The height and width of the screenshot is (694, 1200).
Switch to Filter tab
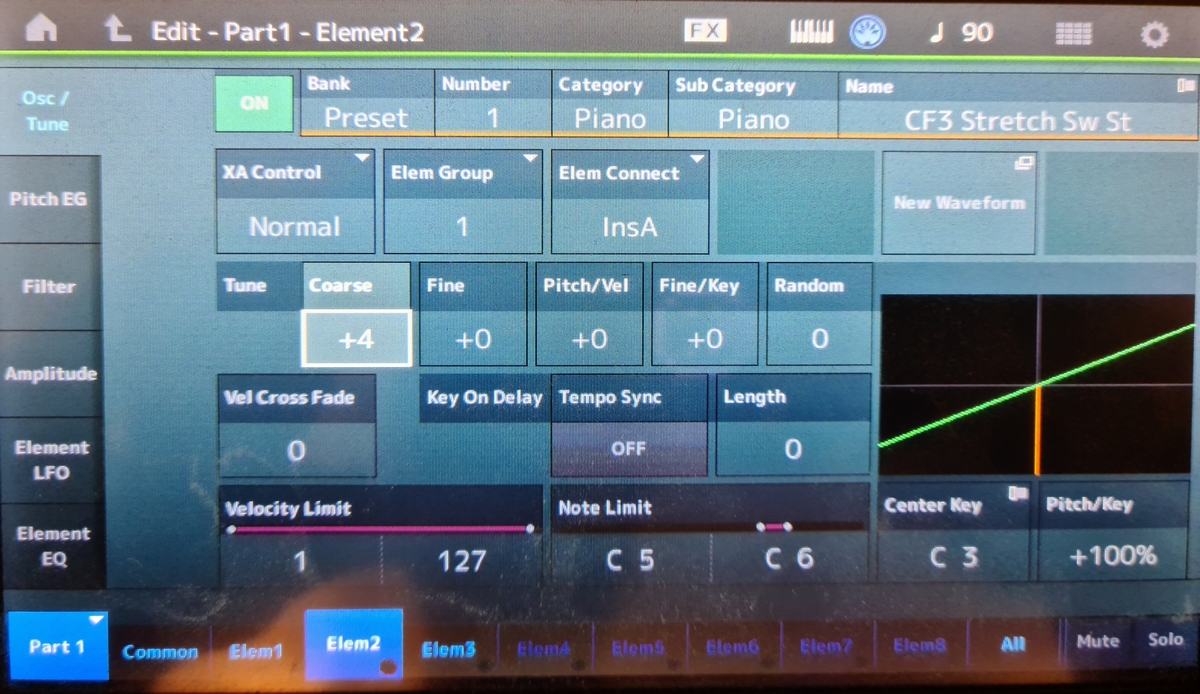48,287
